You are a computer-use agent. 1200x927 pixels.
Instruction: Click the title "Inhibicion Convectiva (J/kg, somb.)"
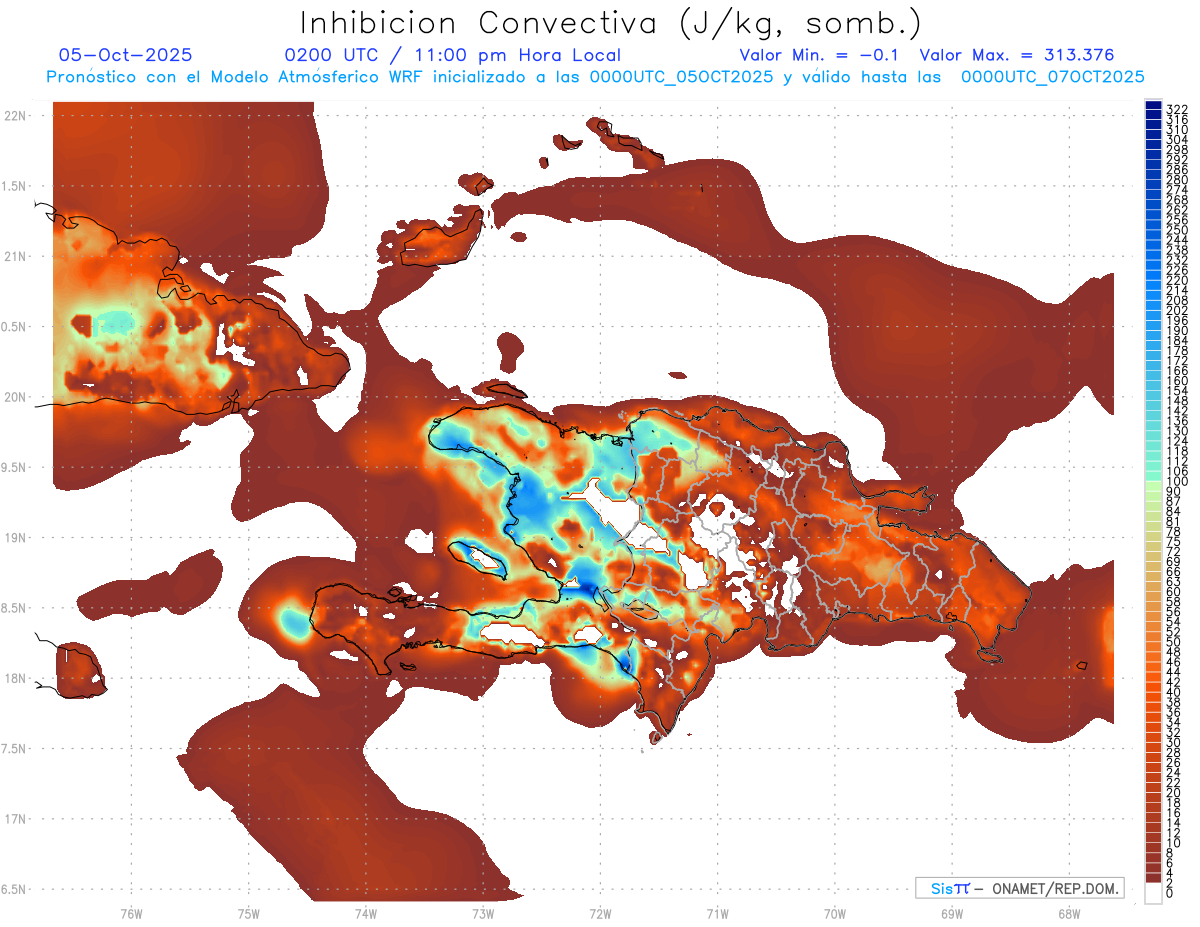[x=611, y=23]
